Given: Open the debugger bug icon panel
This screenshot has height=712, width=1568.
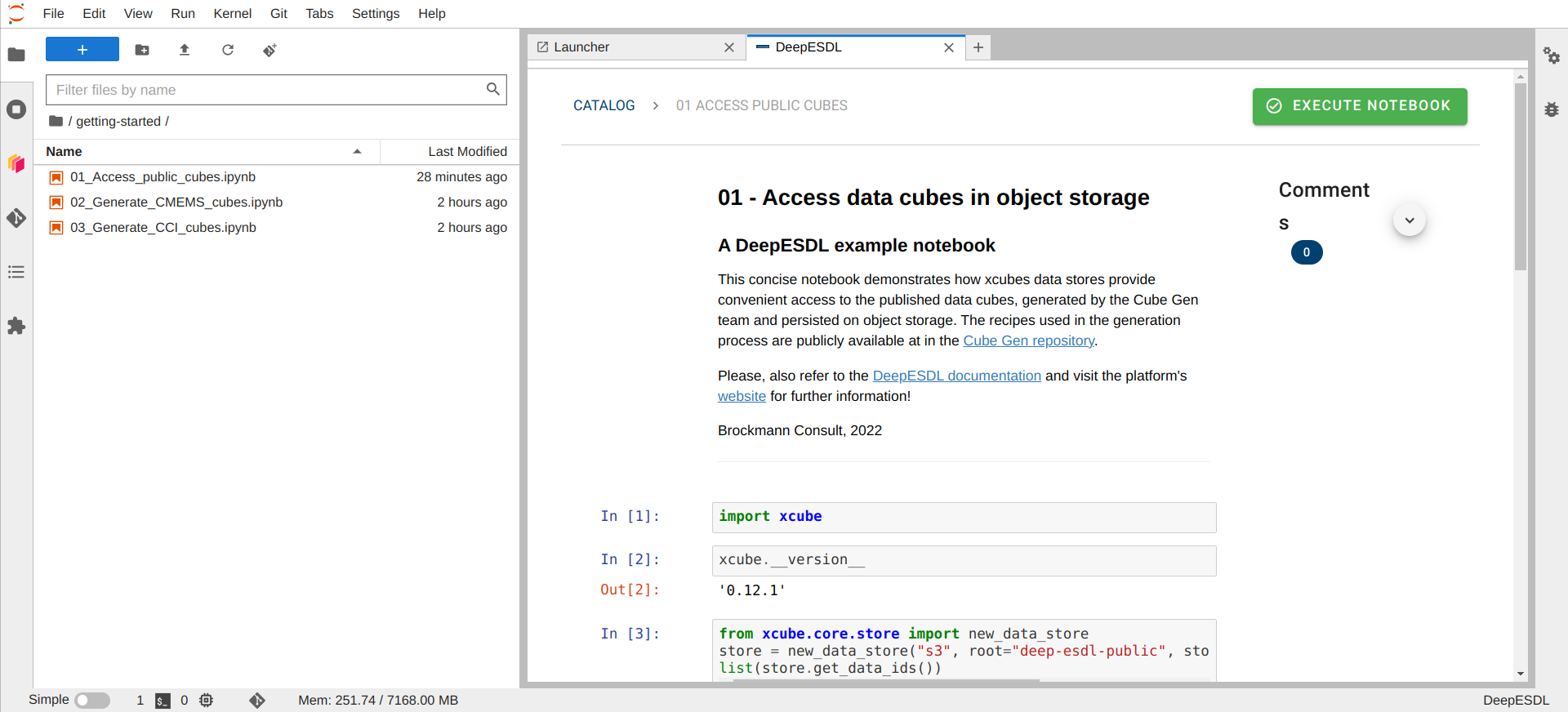Looking at the screenshot, I should 1552,109.
